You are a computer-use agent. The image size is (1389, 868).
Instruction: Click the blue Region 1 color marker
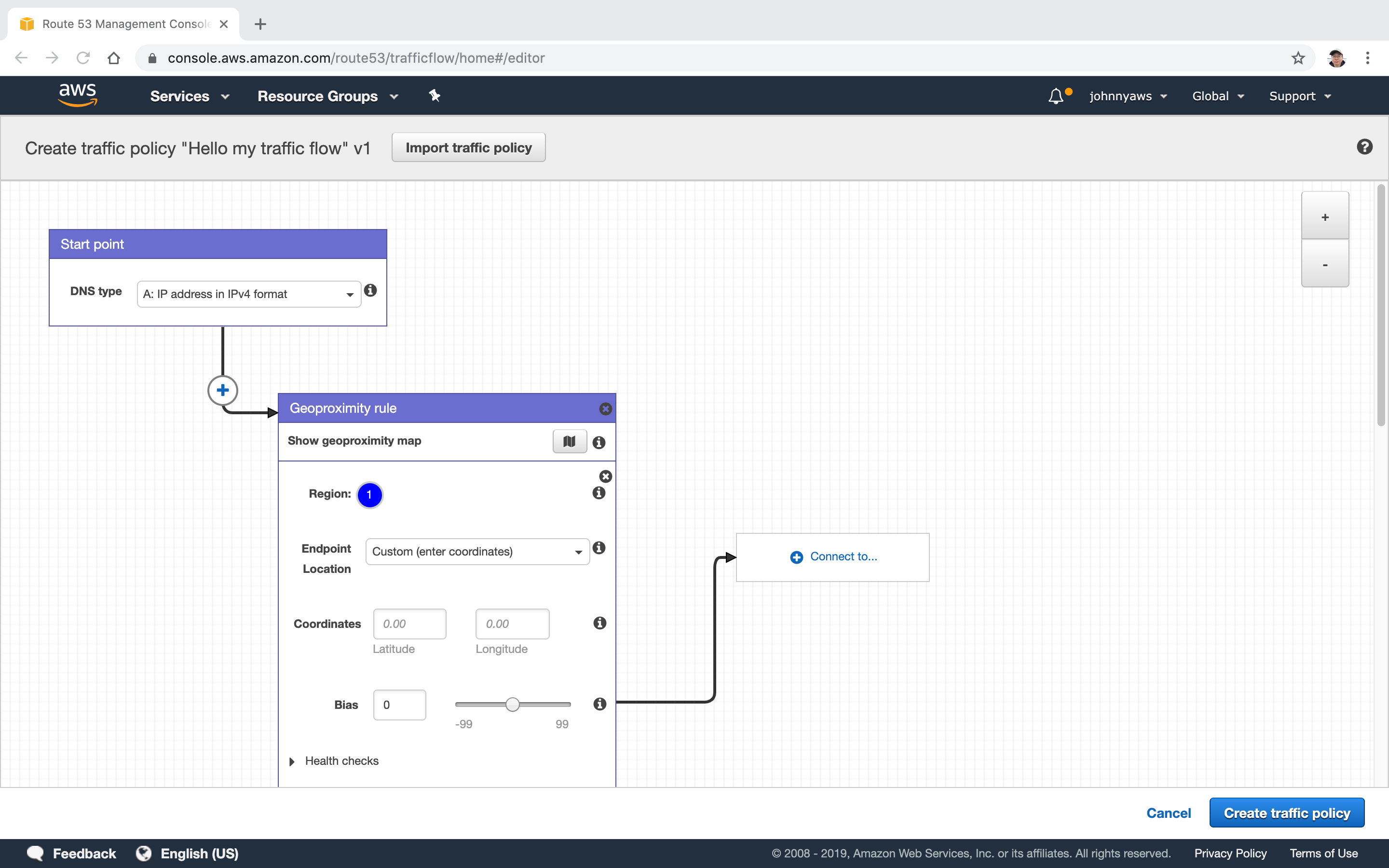pos(369,495)
